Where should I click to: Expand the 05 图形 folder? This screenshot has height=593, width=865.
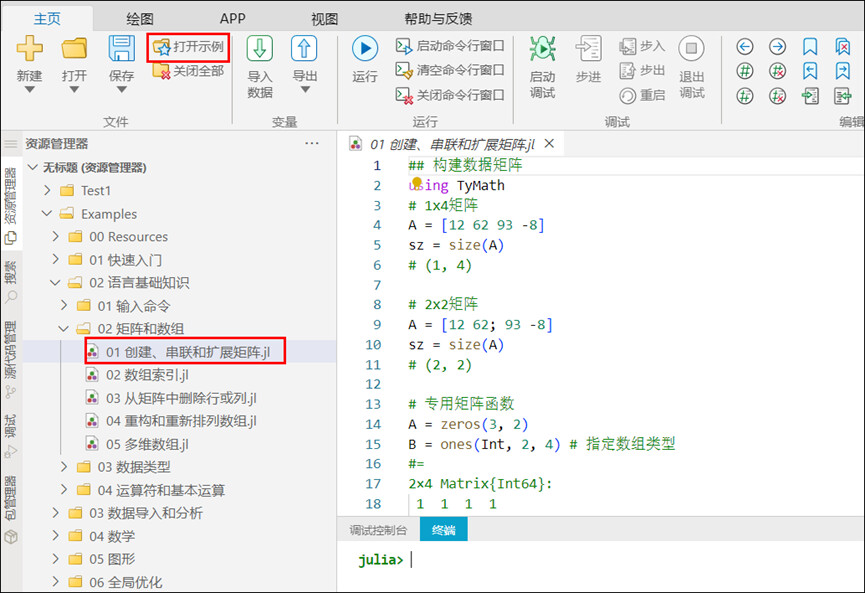point(55,559)
